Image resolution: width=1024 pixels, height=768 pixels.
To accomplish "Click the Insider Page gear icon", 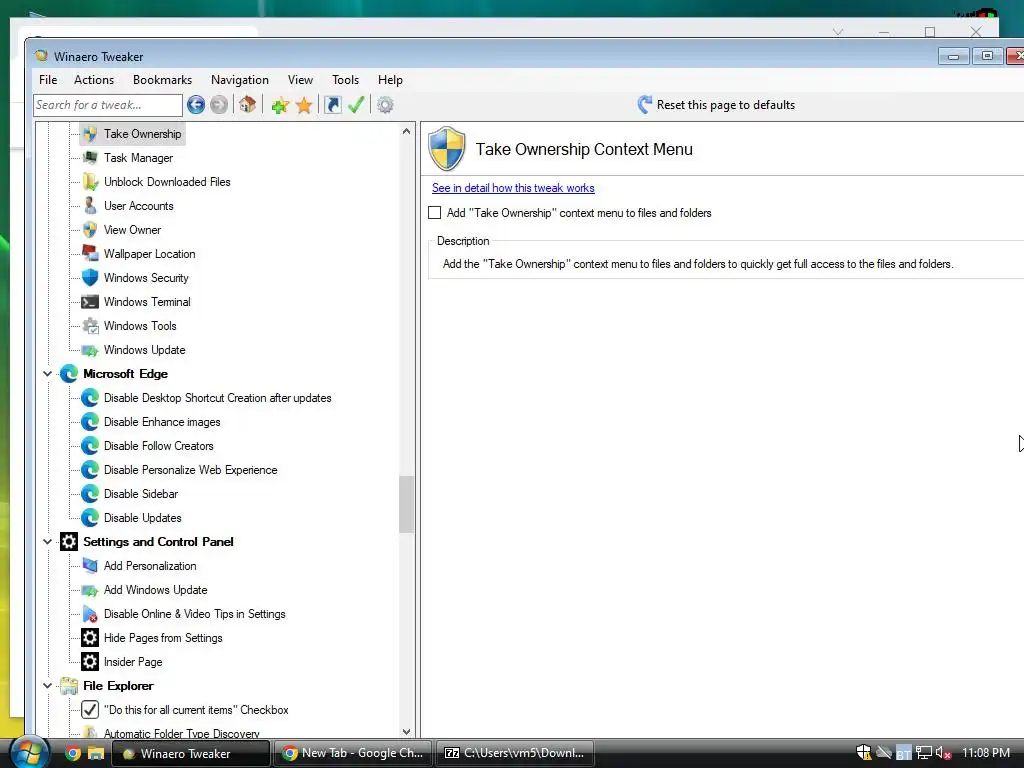I will [x=90, y=662].
